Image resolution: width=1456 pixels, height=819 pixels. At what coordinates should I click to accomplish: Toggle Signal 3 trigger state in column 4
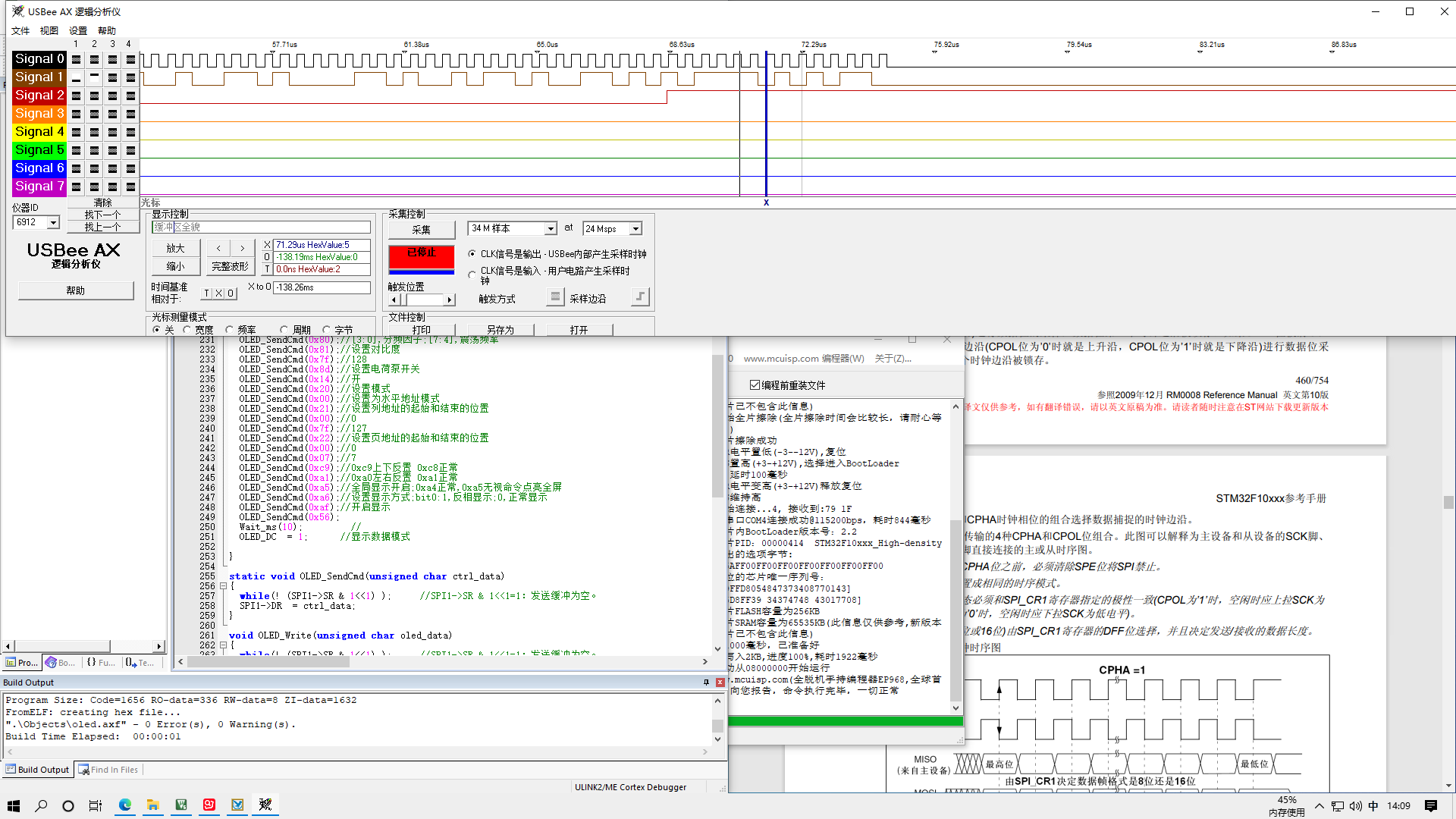(x=130, y=114)
